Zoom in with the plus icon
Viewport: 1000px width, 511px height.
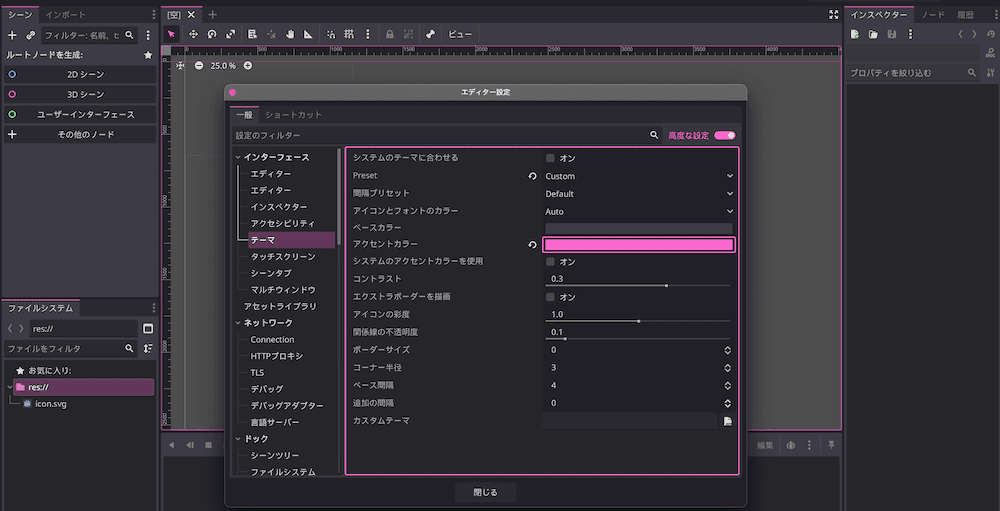click(248, 66)
